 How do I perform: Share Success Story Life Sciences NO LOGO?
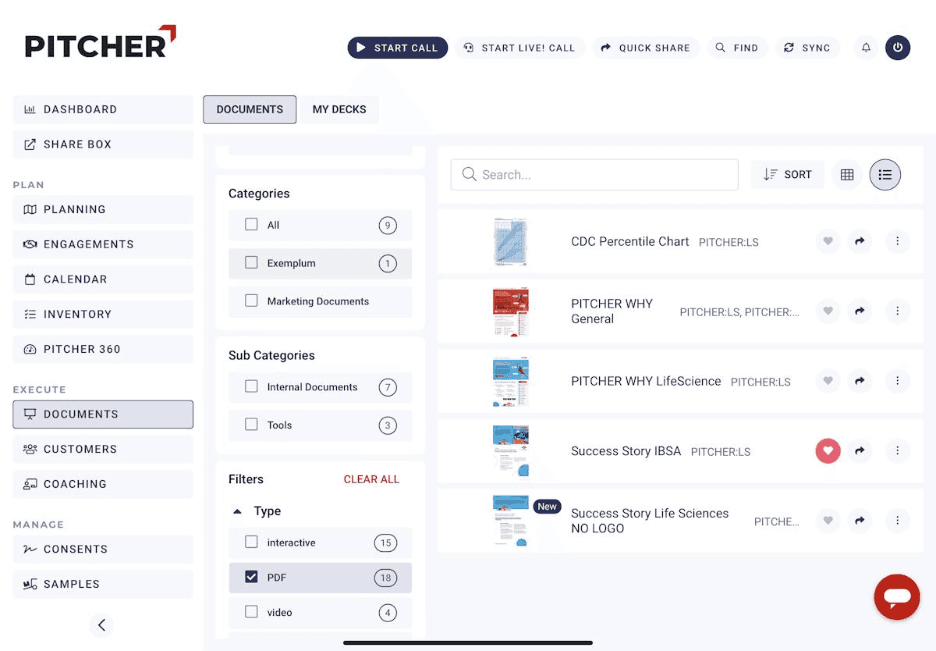(x=860, y=520)
